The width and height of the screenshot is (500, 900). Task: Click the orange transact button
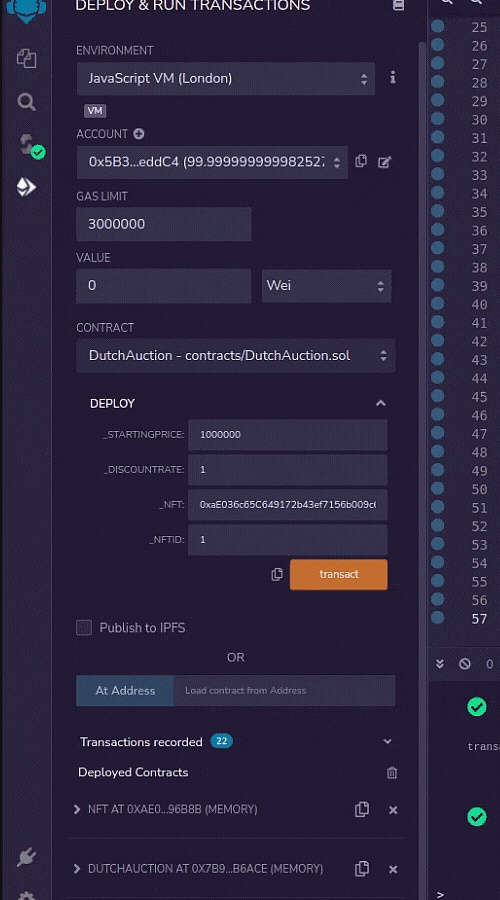tap(339, 575)
